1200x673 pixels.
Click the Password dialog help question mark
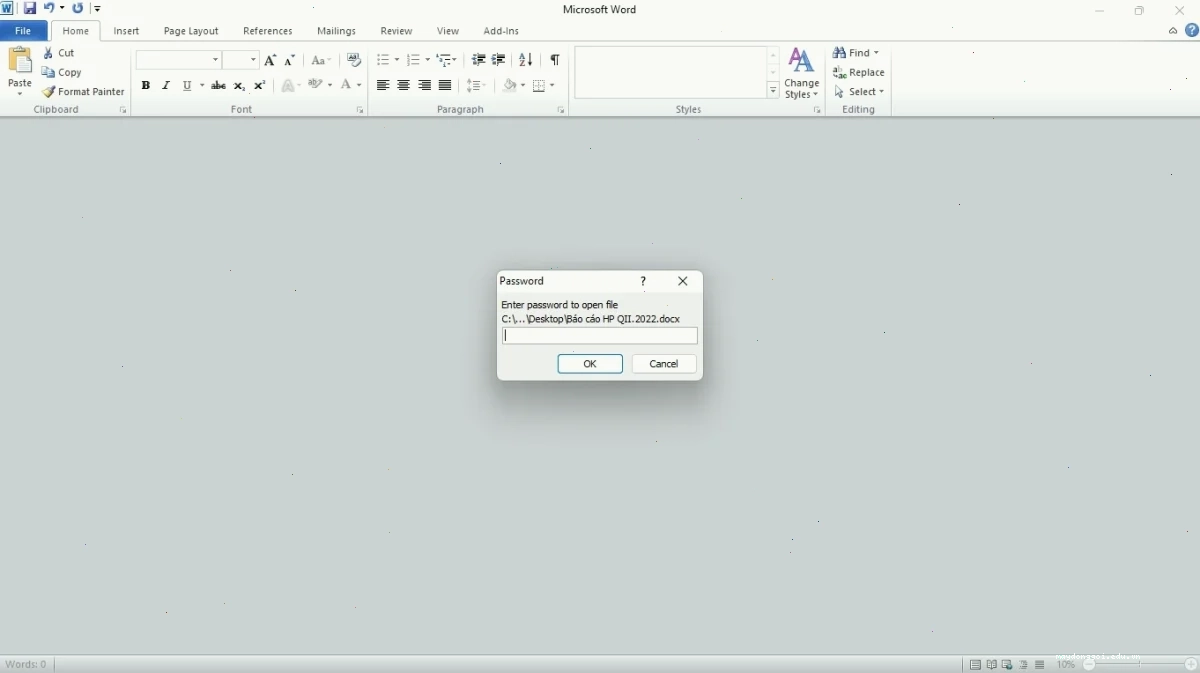click(644, 281)
